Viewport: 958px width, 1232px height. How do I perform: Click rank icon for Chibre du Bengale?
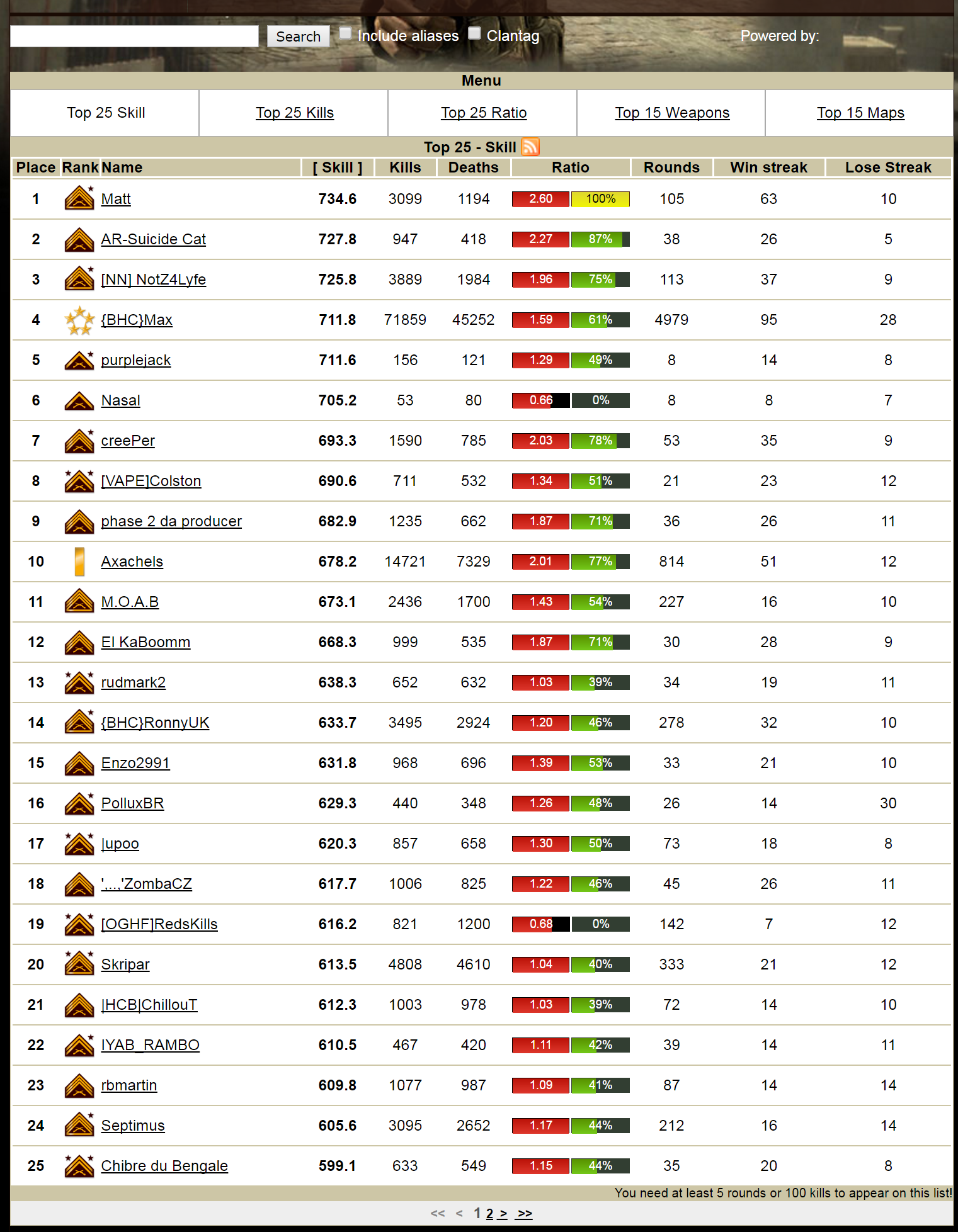(79, 1166)
